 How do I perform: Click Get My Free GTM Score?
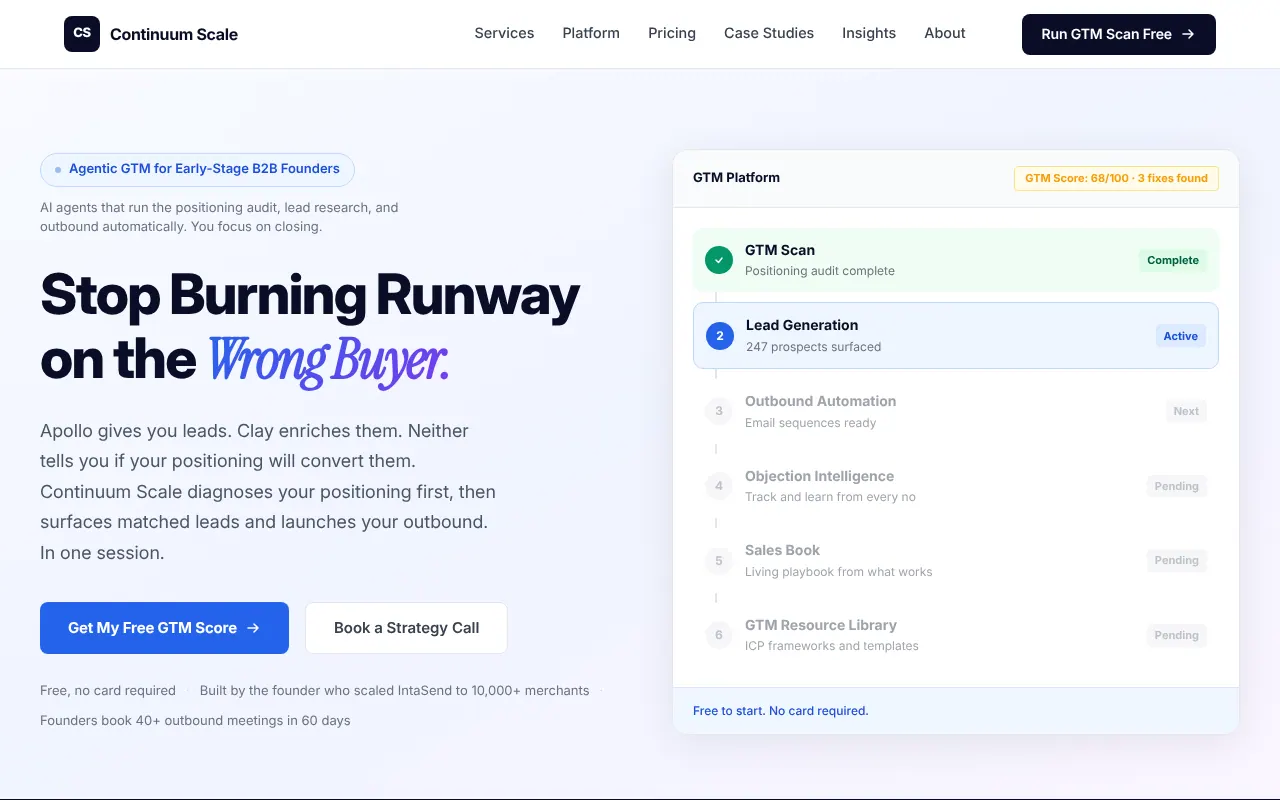point(164,628)
